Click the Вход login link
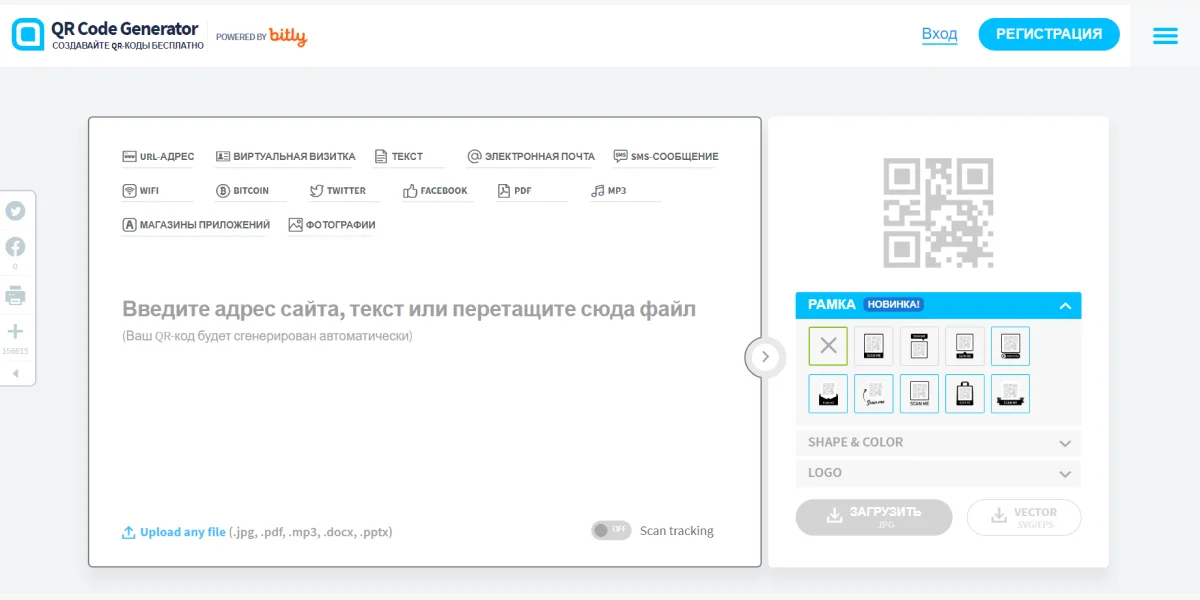 (x=939, y=34)
